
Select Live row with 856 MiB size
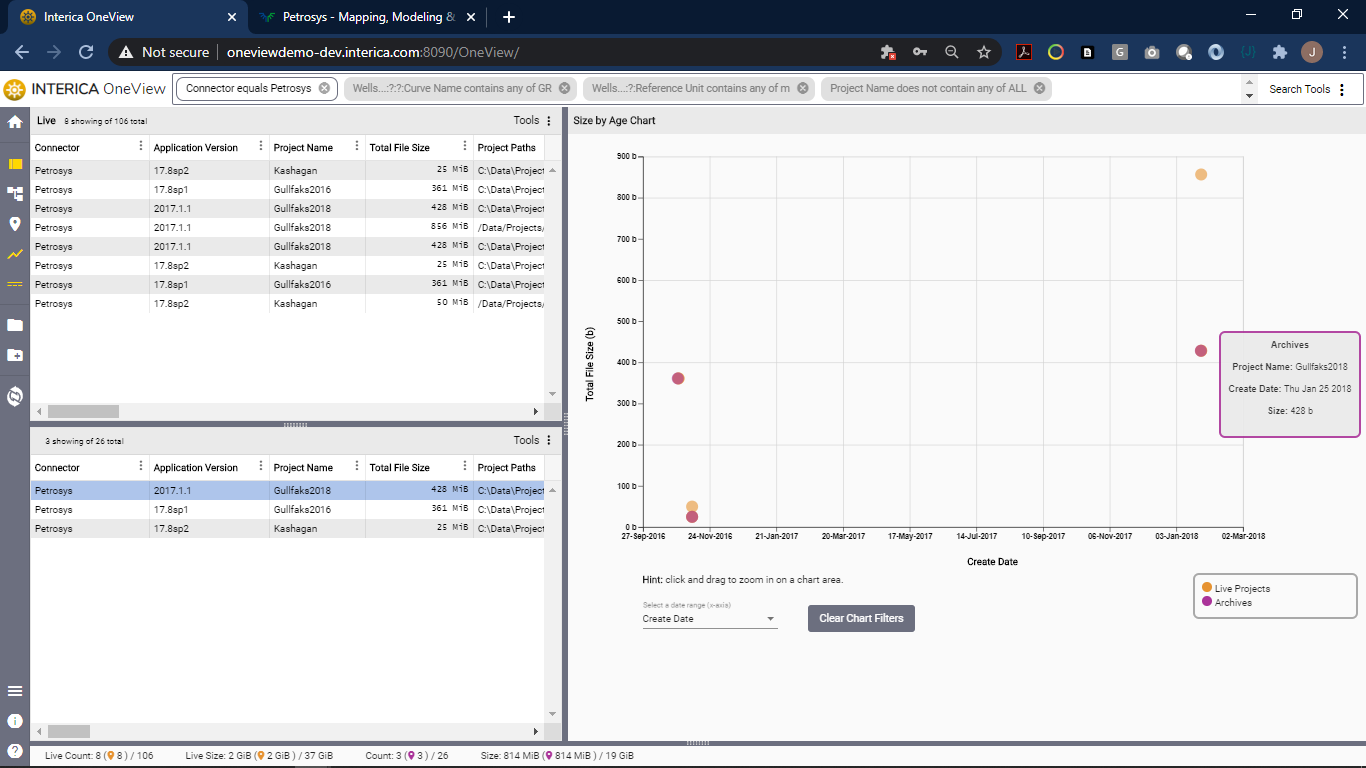click(x=288, y=227)
